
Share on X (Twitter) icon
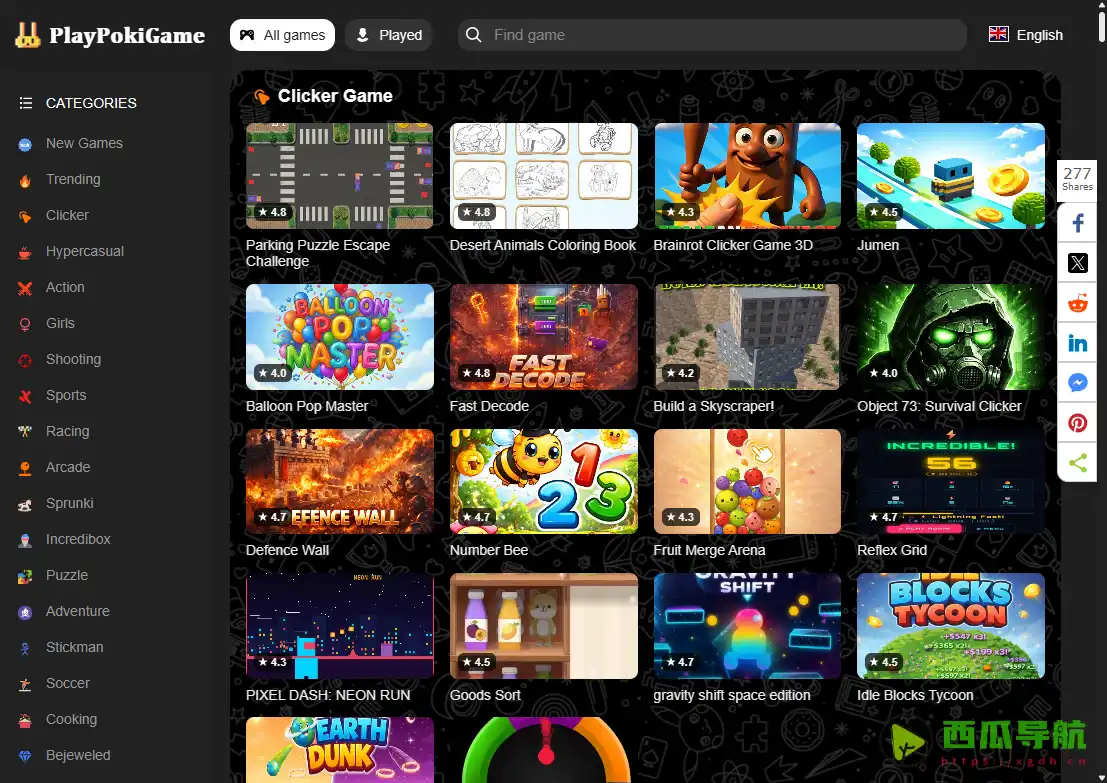1077,263
